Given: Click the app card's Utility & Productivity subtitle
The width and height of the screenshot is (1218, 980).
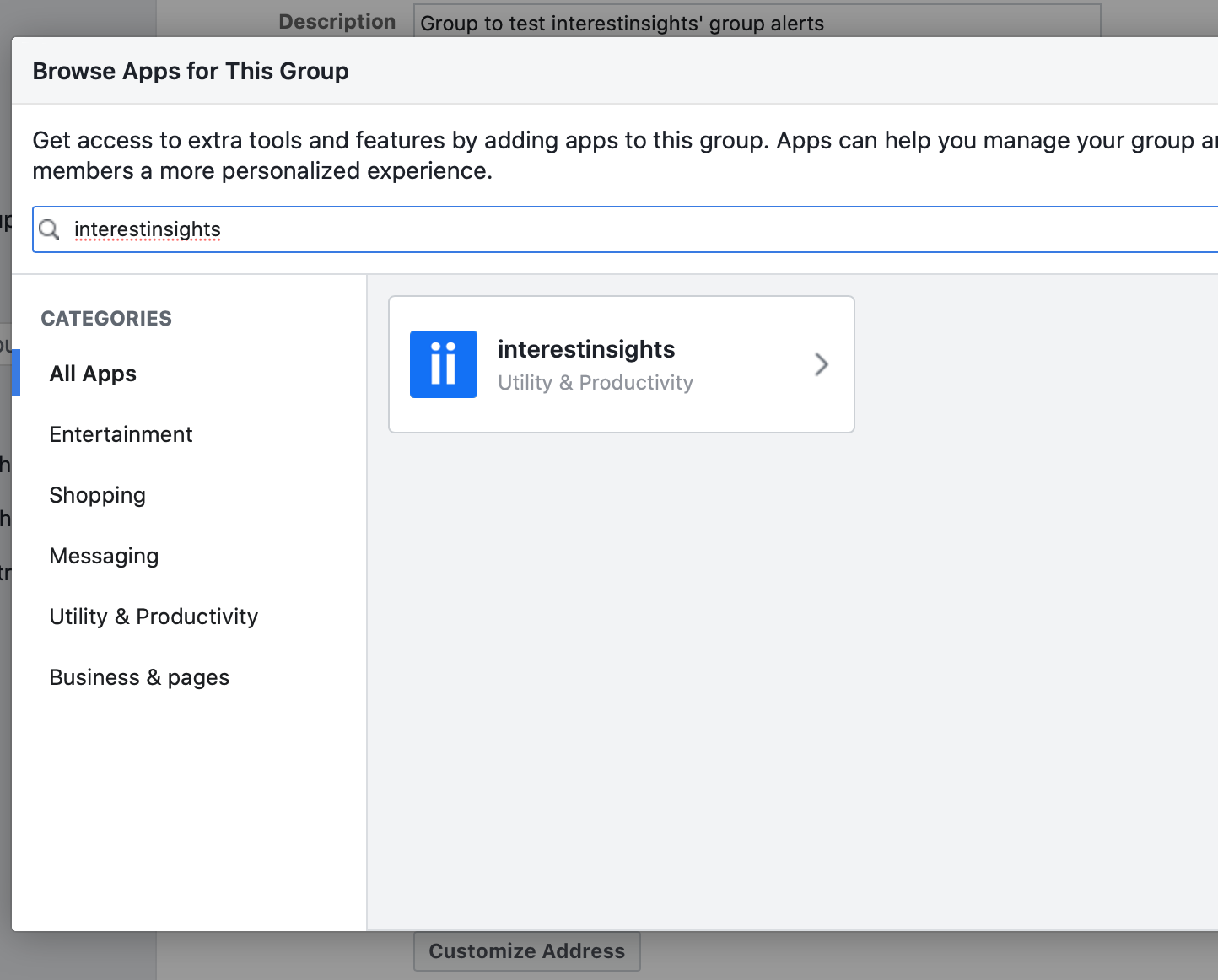Looking at the screenshot, I should [x=595, y=383].
